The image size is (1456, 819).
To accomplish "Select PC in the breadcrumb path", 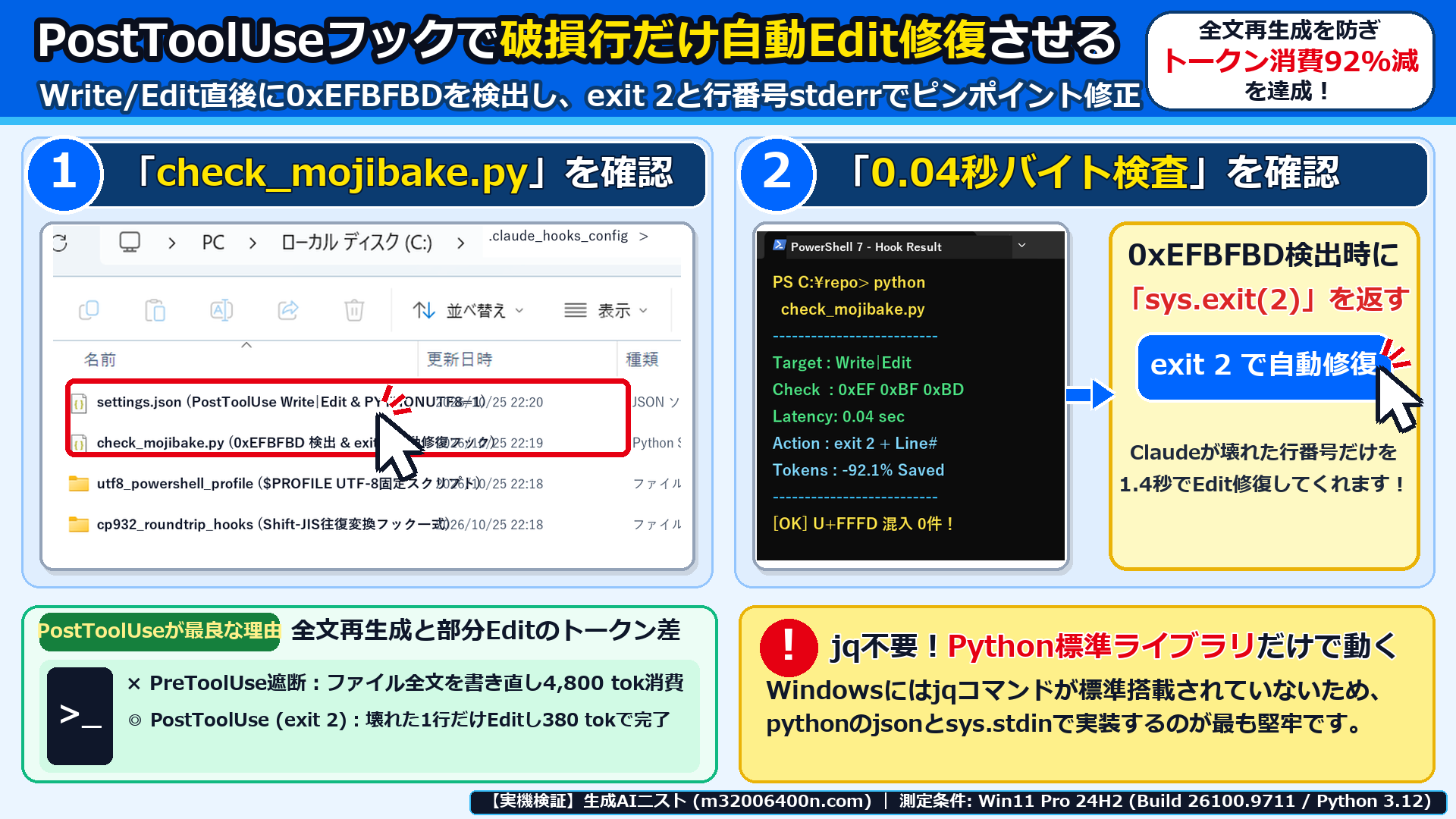I will tap(213, 243).
